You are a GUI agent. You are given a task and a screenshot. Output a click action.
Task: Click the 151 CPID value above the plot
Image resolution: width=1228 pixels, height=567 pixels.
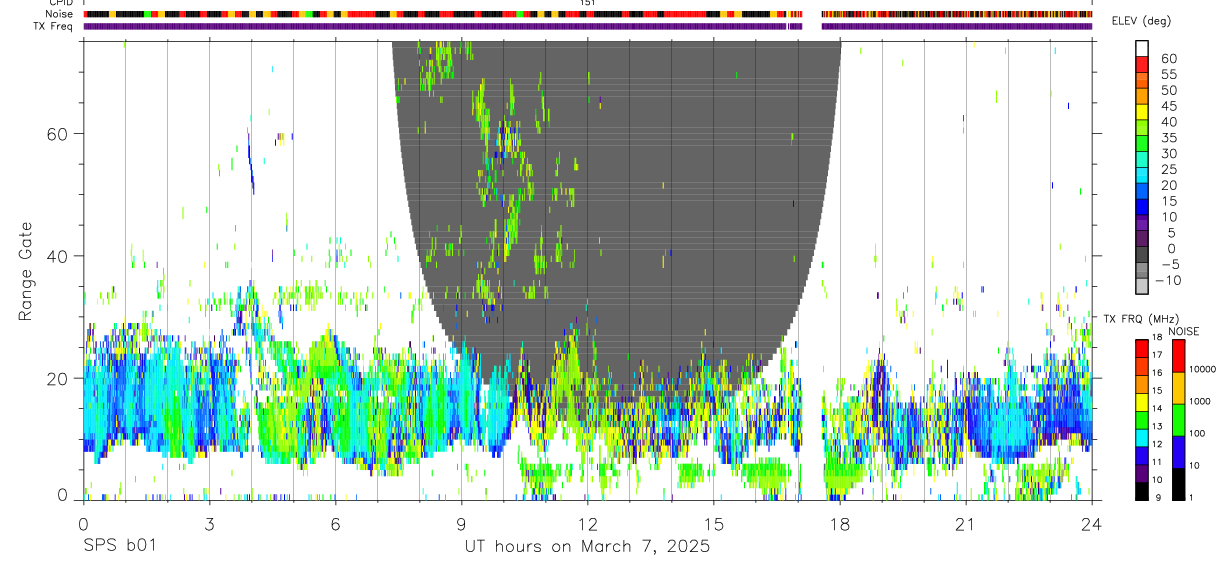[588, 3]
